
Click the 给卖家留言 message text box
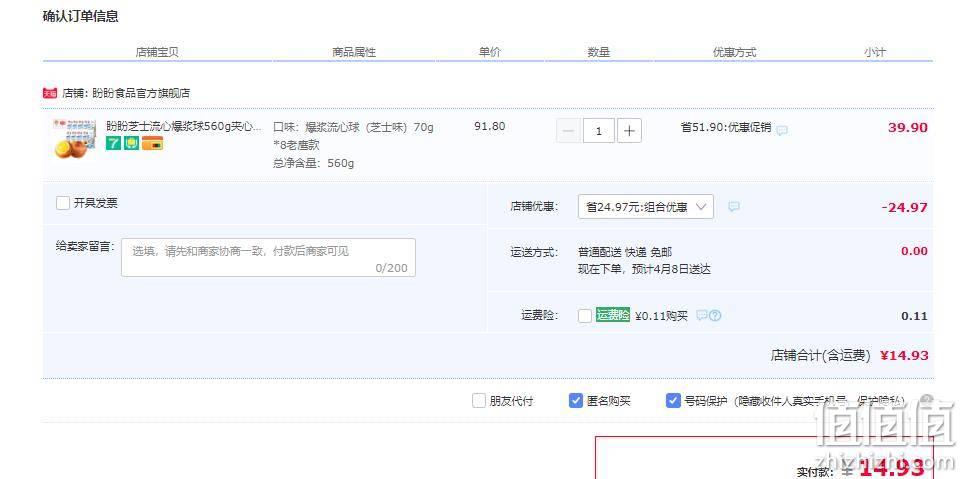(x=268, y=258)
